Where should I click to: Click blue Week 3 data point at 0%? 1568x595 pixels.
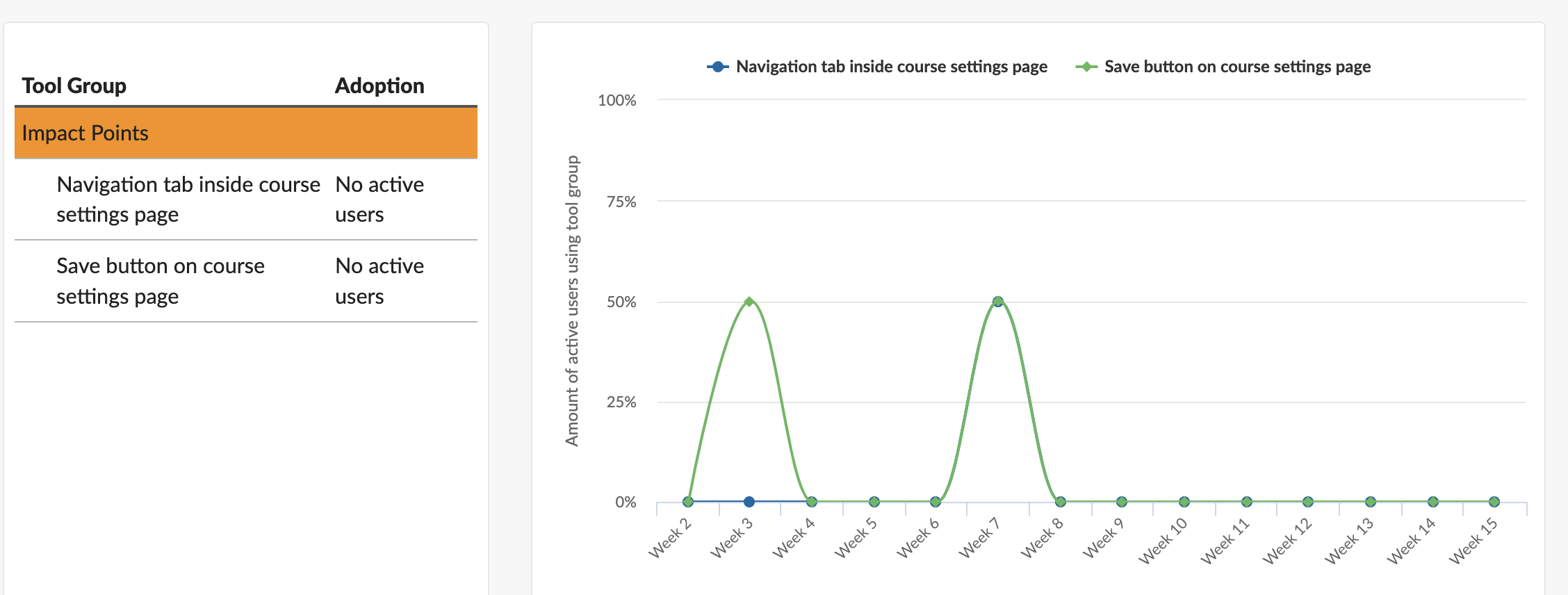(749, 502)
